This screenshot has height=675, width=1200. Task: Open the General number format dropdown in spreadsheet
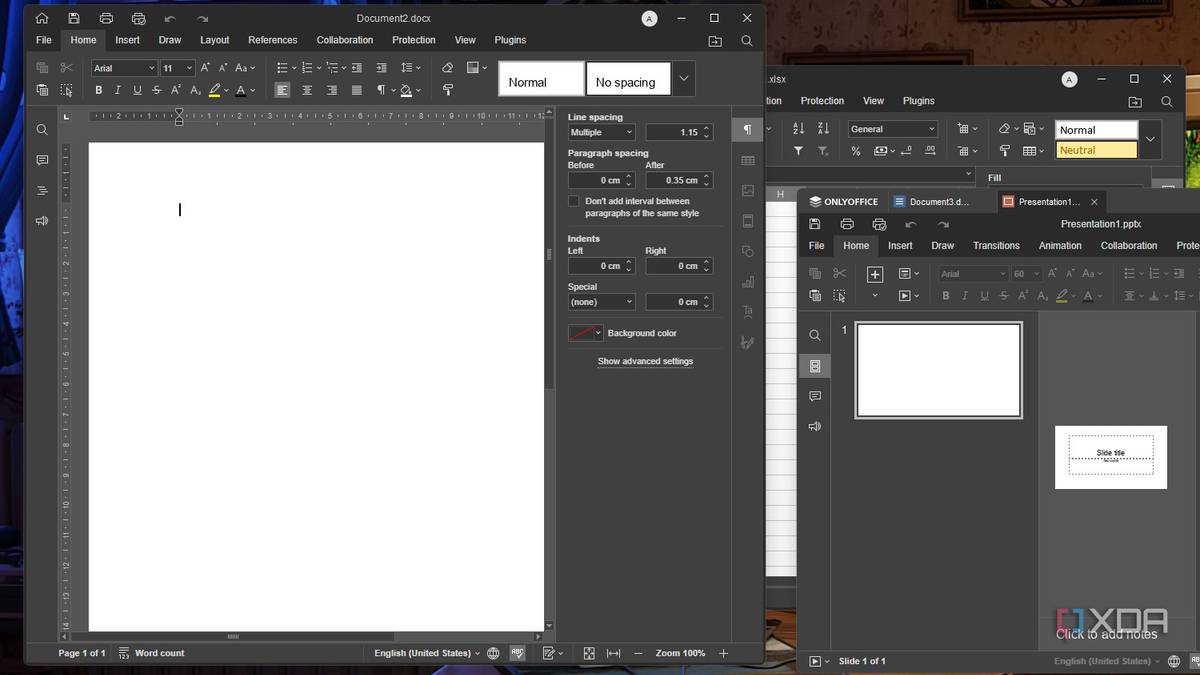click(x=893, y=129)
